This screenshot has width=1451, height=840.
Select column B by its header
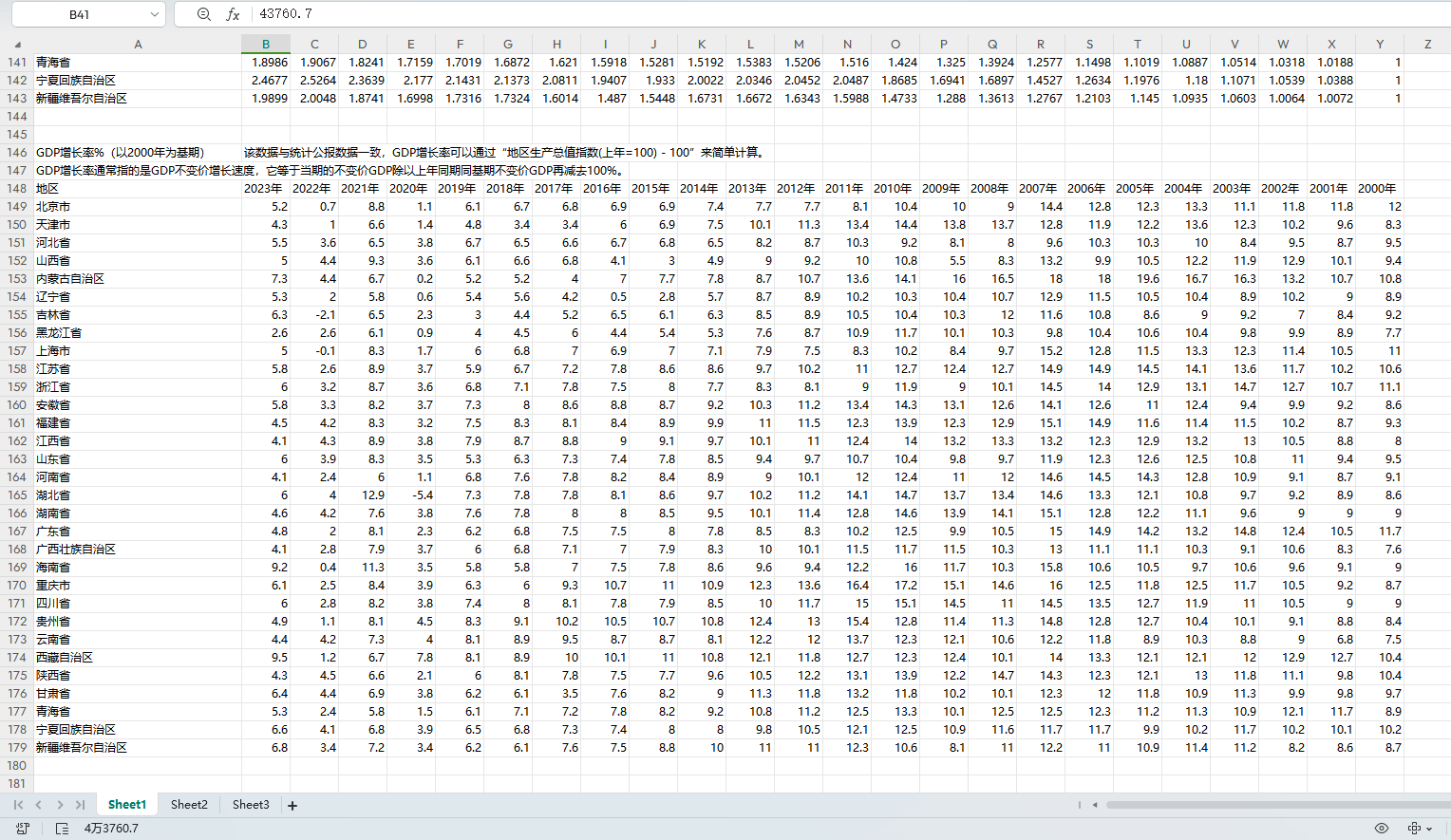(x=266, y=44)
